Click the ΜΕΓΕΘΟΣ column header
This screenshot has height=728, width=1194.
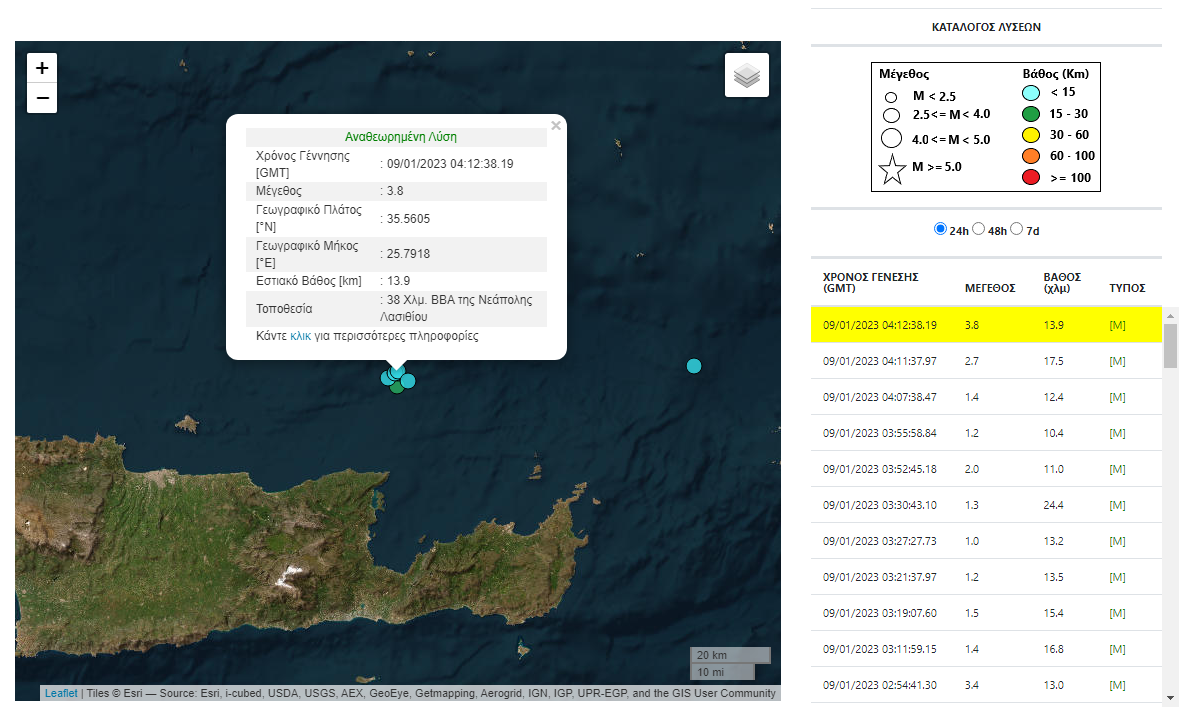990,288
